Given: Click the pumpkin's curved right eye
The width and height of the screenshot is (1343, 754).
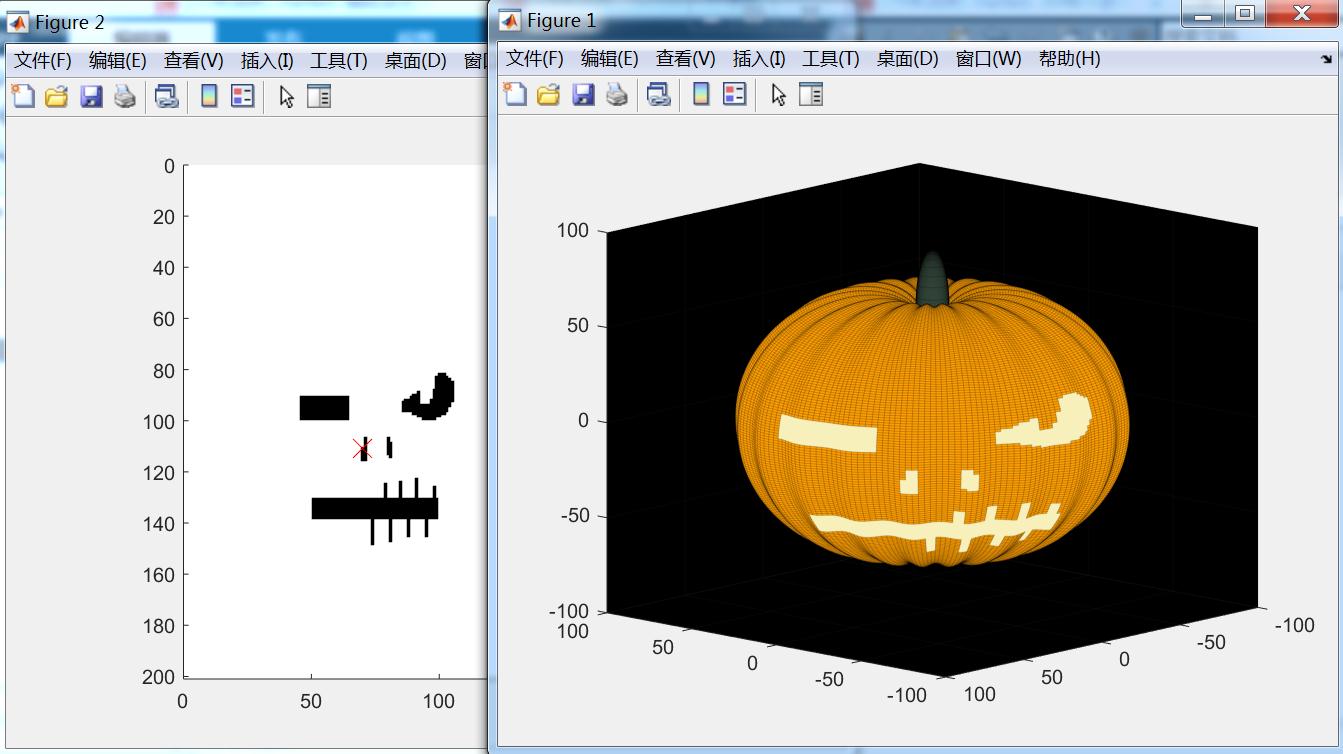Looking at the screenshot, I should 1046,421.
